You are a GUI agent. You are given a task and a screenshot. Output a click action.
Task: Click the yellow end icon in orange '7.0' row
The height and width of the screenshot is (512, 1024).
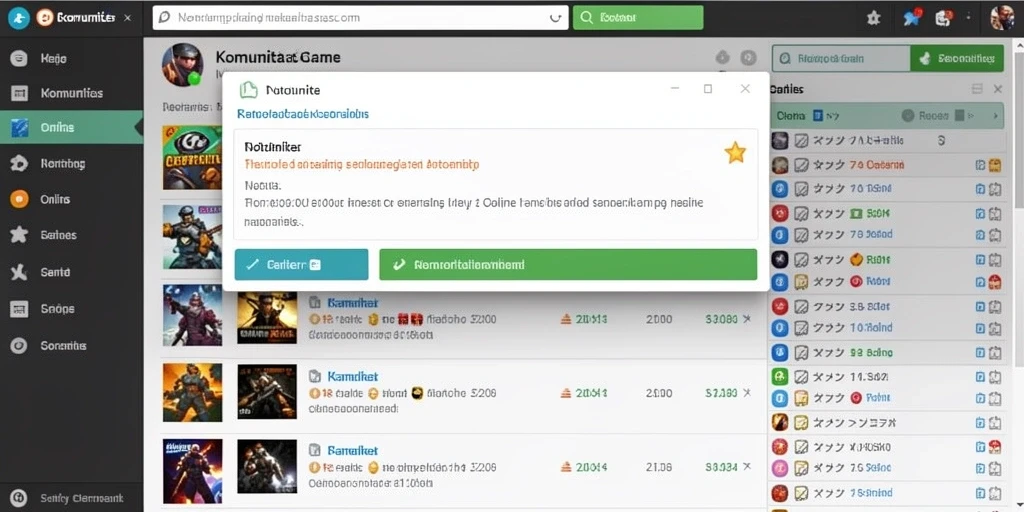995,165
